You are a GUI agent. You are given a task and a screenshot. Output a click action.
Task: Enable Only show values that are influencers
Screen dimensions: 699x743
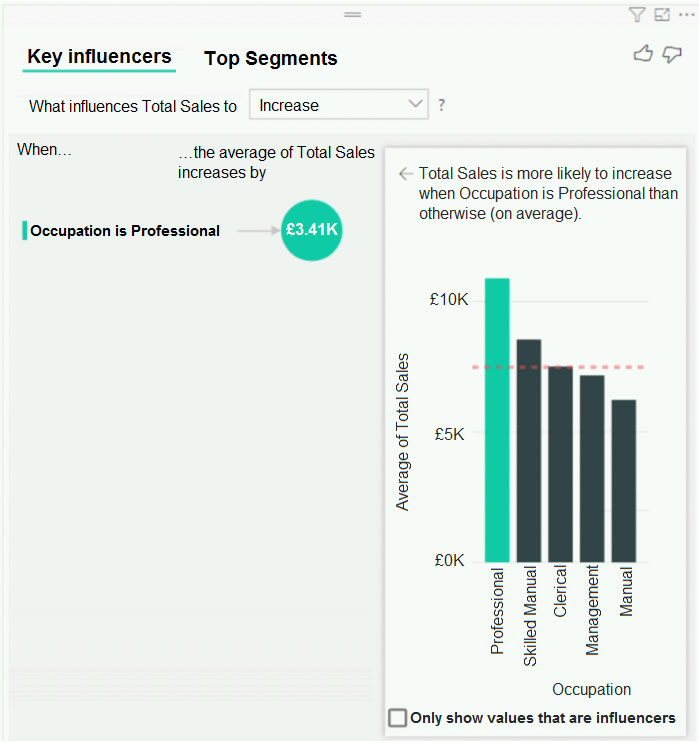click(398, 717)
